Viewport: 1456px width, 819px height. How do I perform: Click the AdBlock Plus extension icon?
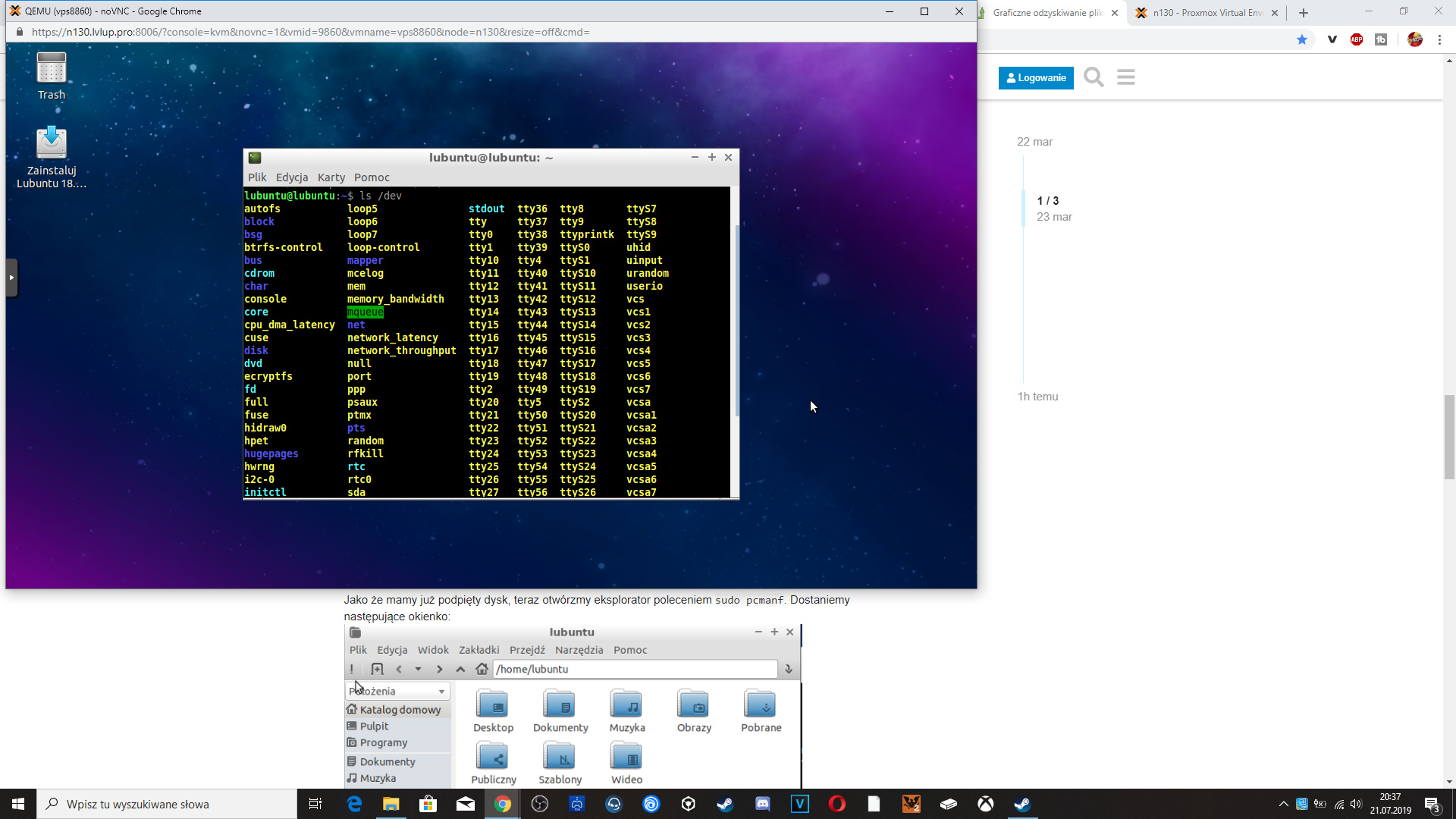pyautogui.click(x=1357, y=39)
